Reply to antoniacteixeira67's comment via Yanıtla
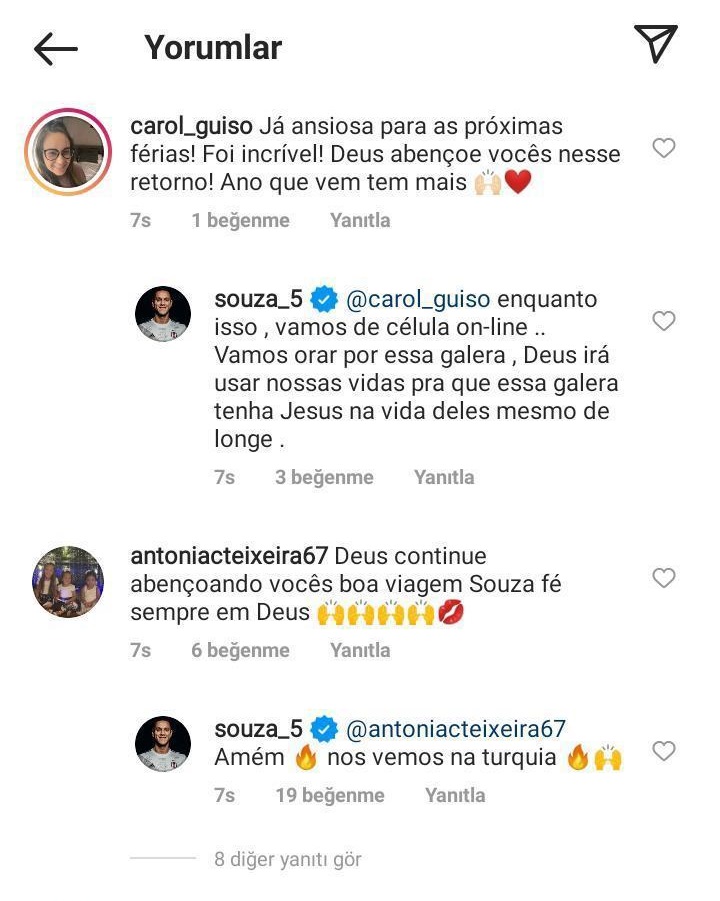 (x=360, y=650)
